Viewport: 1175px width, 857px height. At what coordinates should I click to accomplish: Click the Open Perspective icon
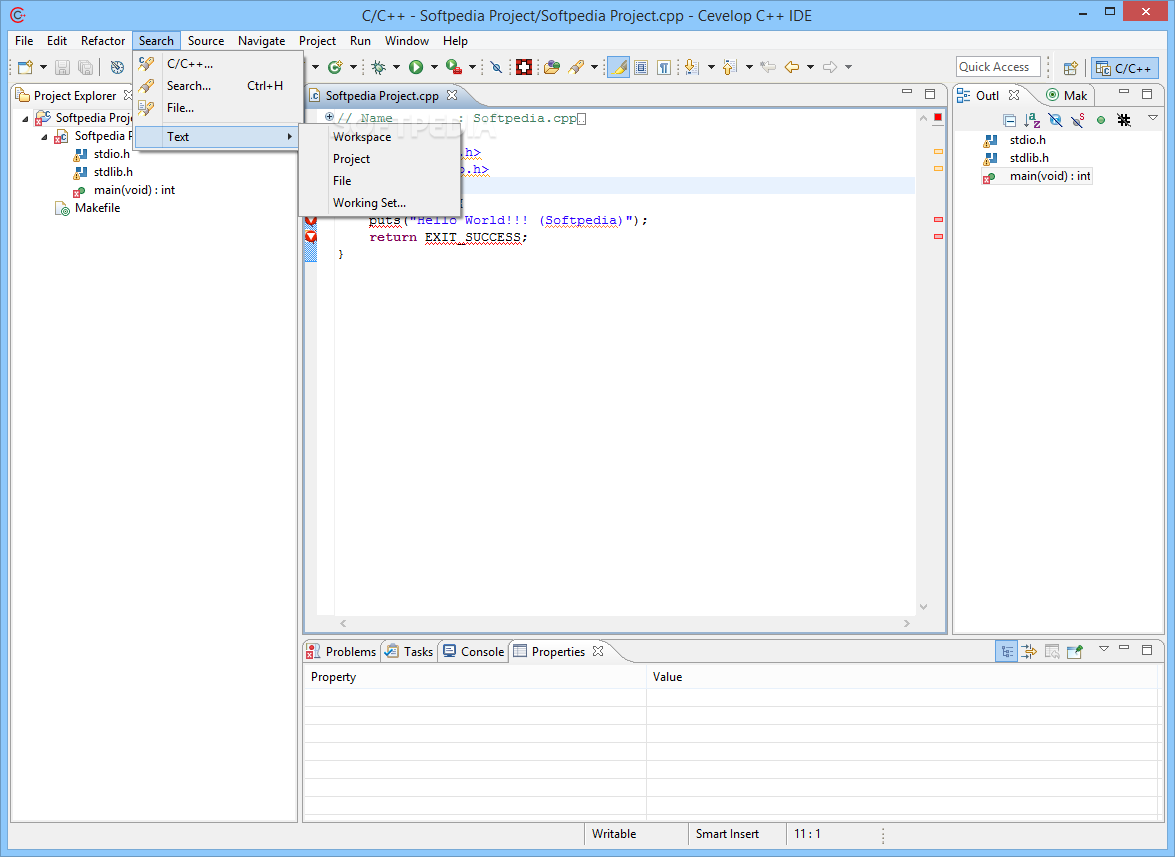pyautogui.click(x=1071, y=68)
